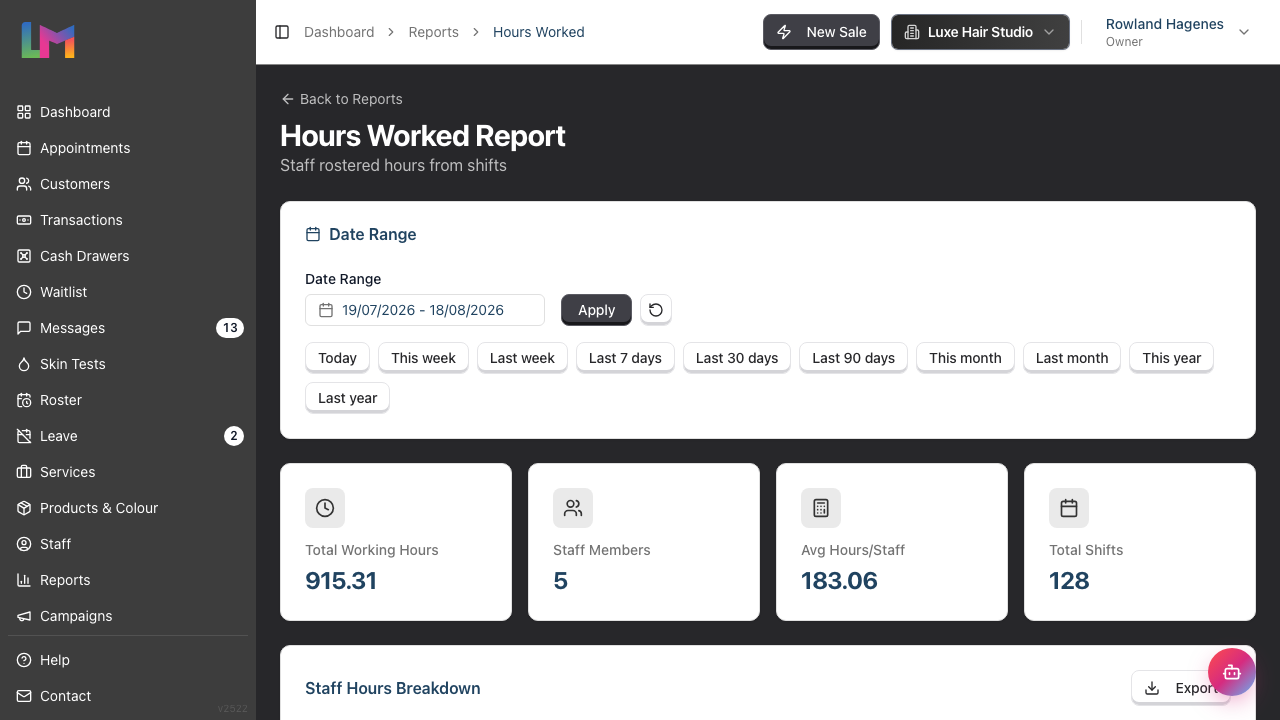Click the Contact envelope icon
The height and width of the screenshot is (720, 1280).
(x=24, y=696)
